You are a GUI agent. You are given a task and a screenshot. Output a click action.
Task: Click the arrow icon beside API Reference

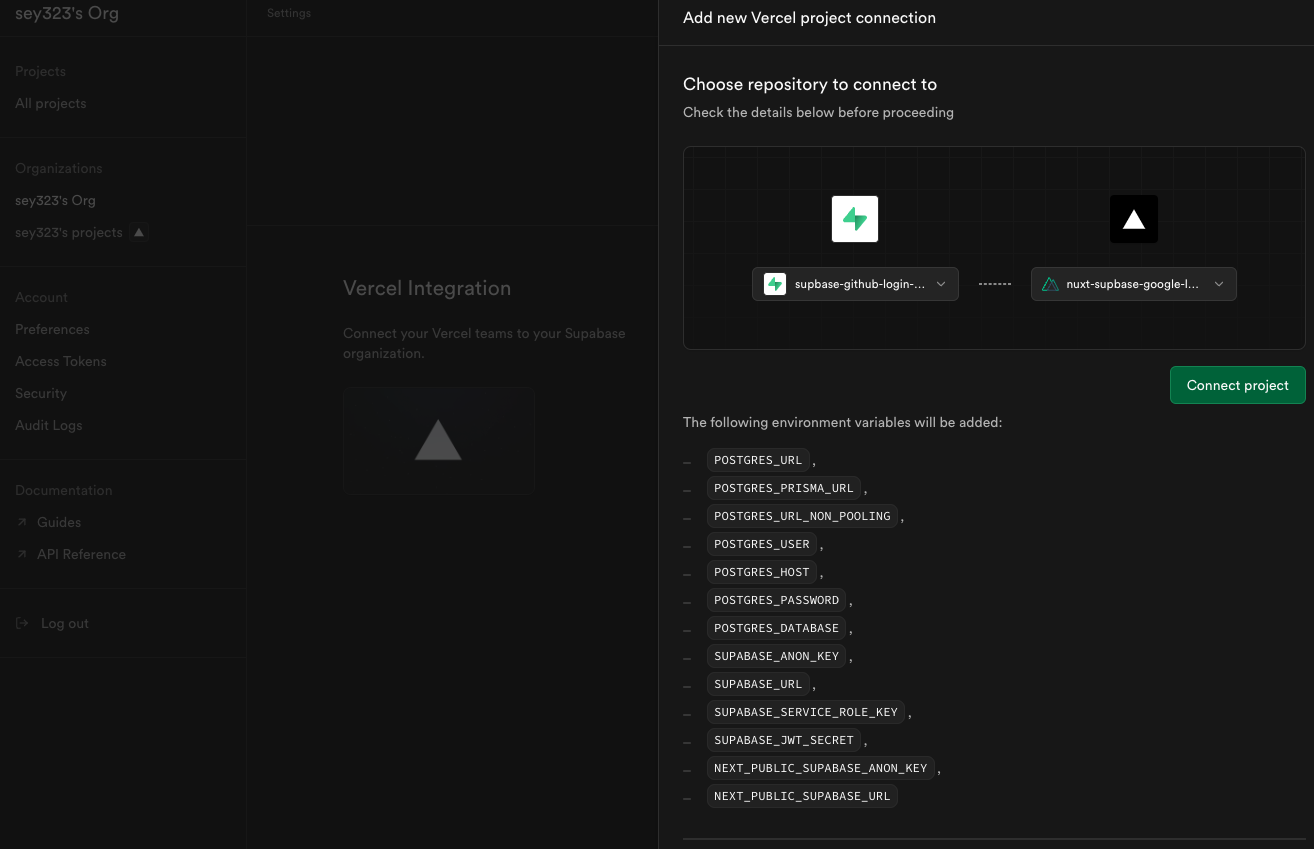pos(22,554)
